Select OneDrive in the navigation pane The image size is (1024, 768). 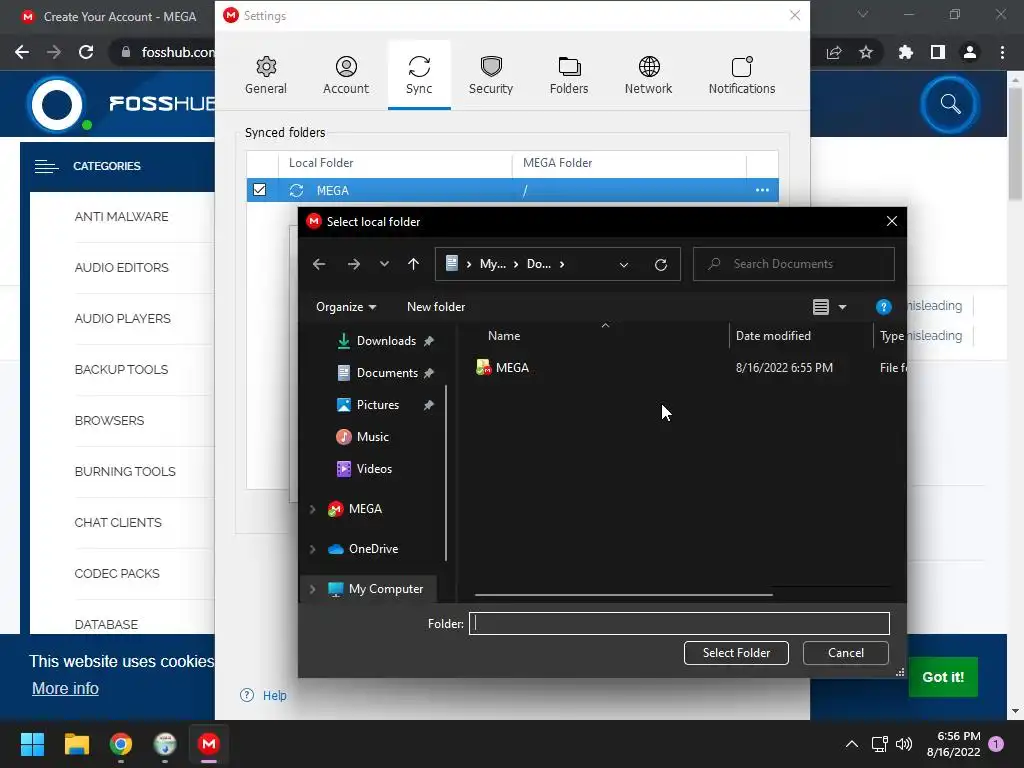coord(373,549)
